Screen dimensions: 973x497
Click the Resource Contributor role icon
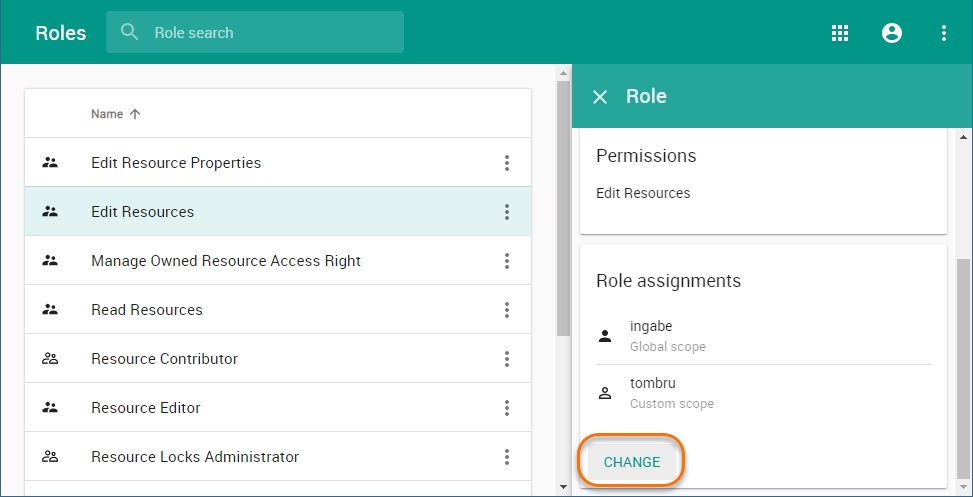pos(50,359)
